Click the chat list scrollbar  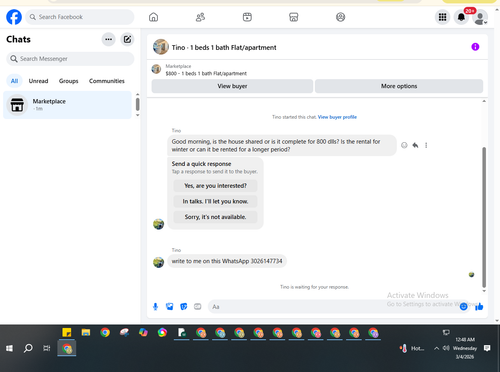coord(137,104)
